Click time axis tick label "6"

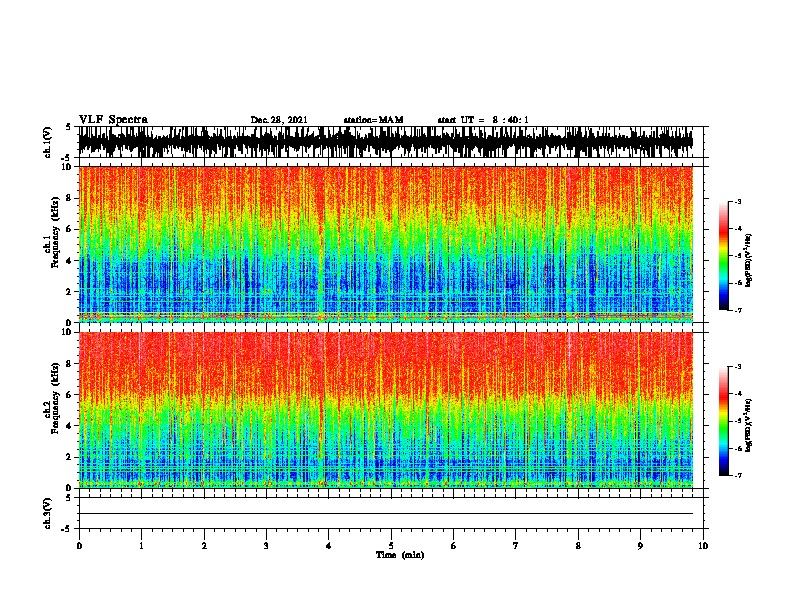454,546
